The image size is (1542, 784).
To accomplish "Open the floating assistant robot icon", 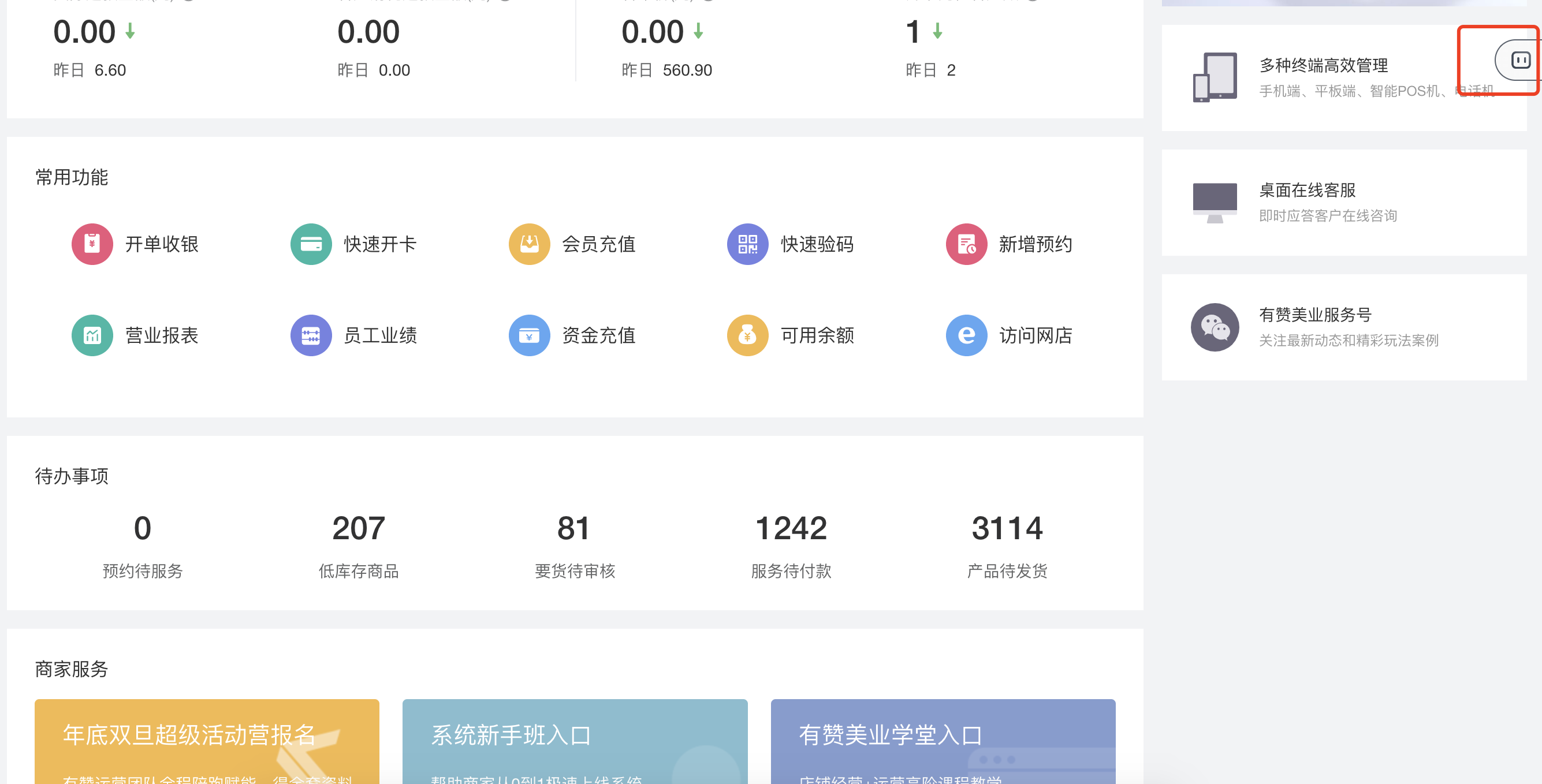I will coord(1521,60).
